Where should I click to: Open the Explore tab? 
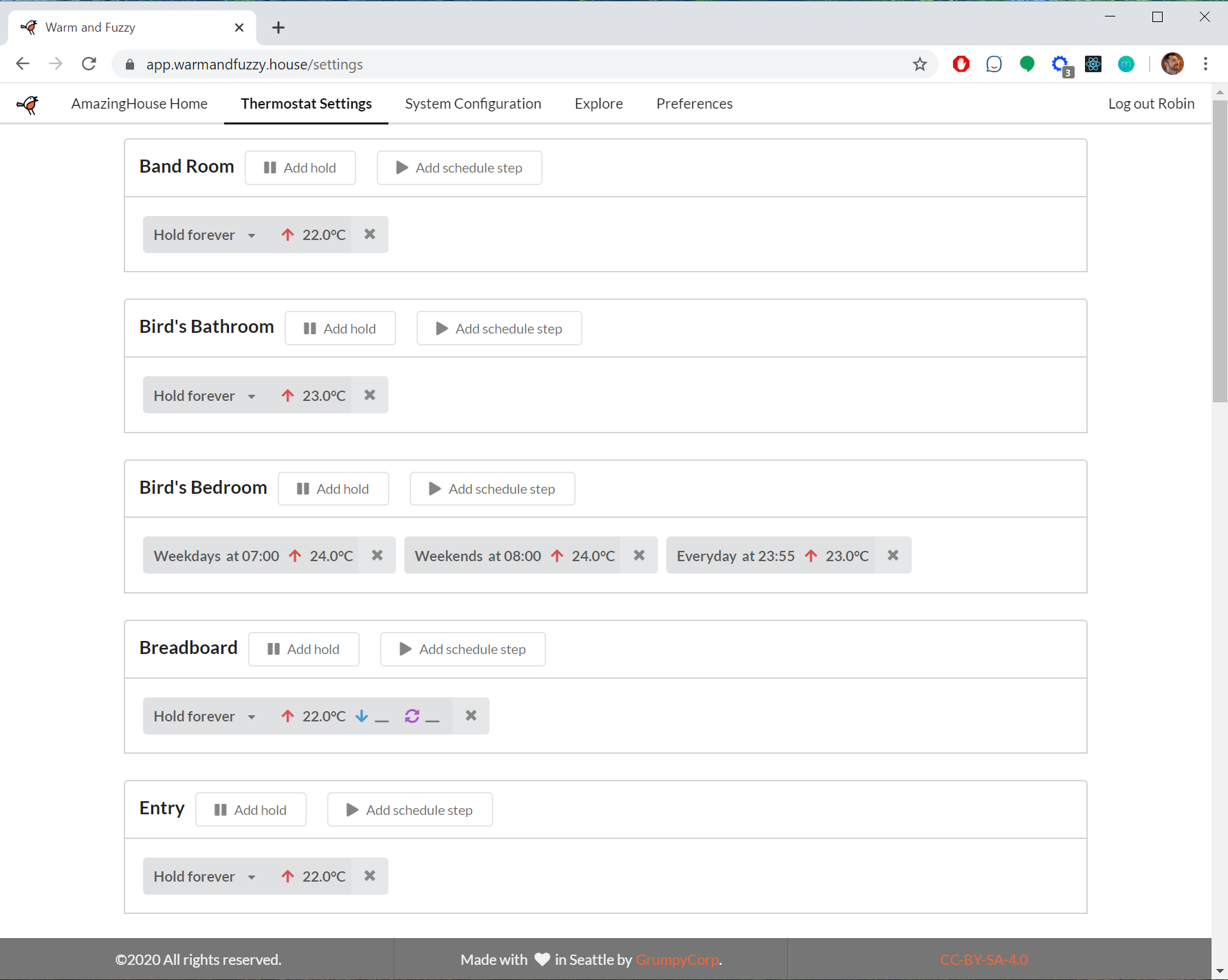click(x=598, y=104)
